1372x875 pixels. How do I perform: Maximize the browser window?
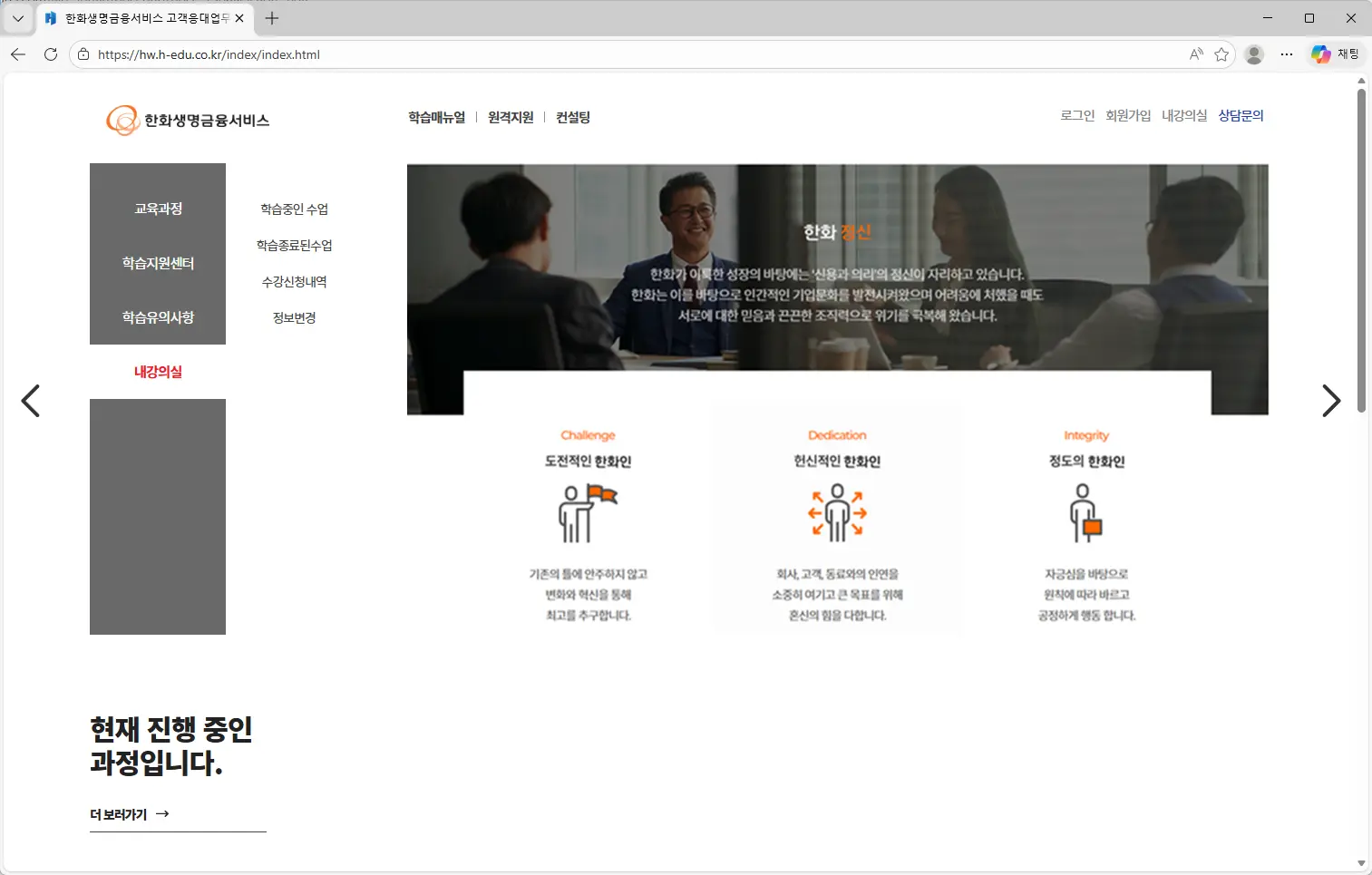point(1309,18)
